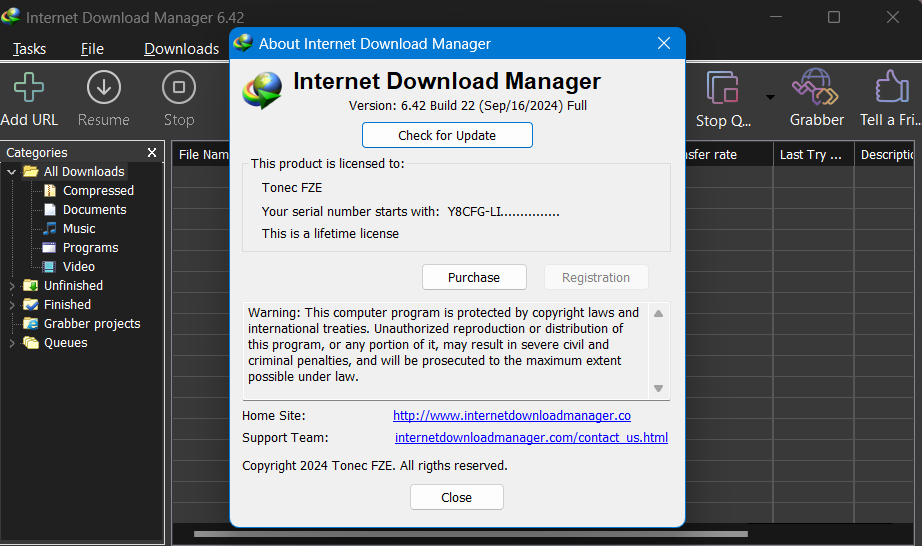
Task: Open the File menu
Action: (x=92, y=49)
